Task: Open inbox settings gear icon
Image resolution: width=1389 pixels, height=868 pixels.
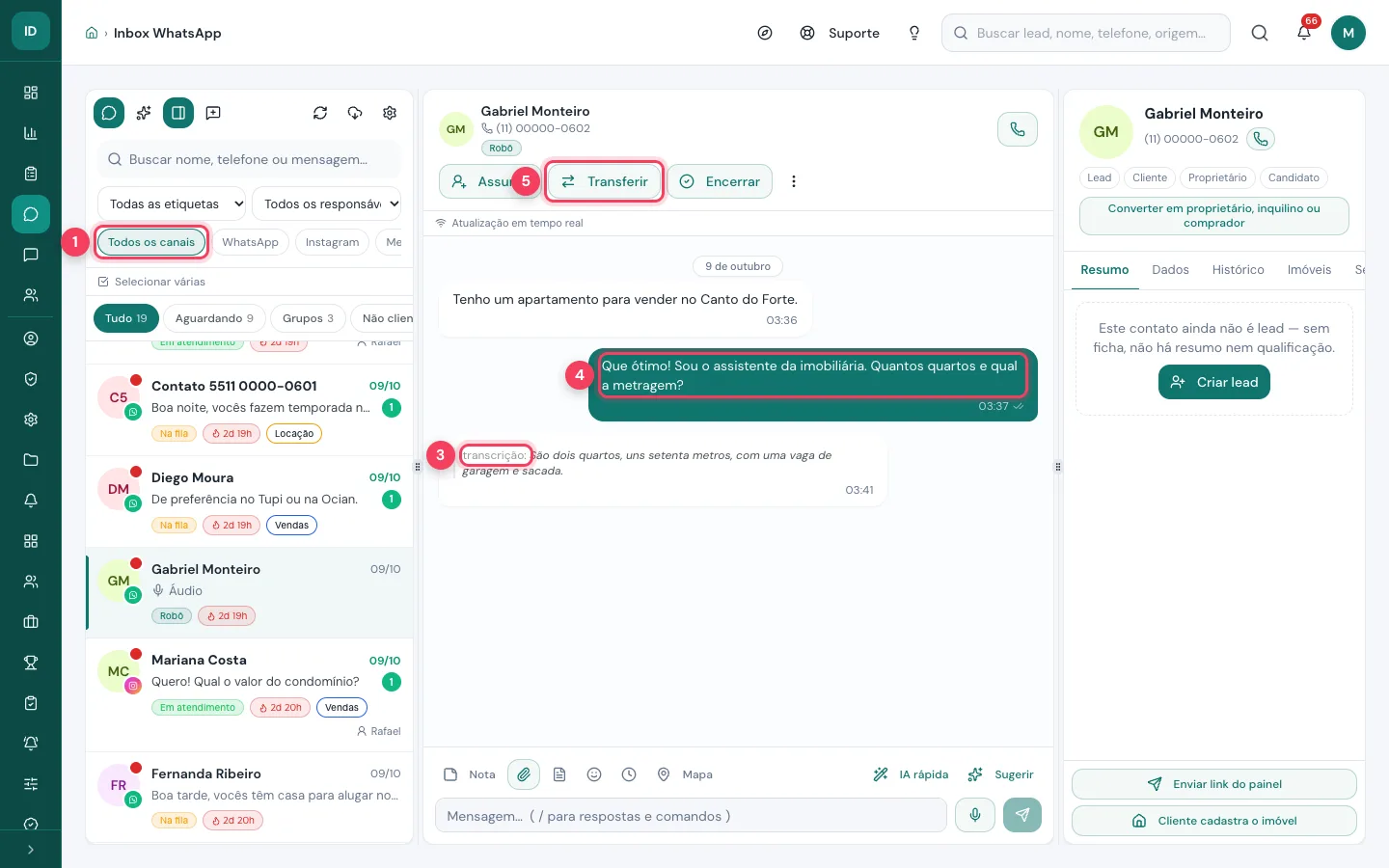Action: [x=390, y=113]
